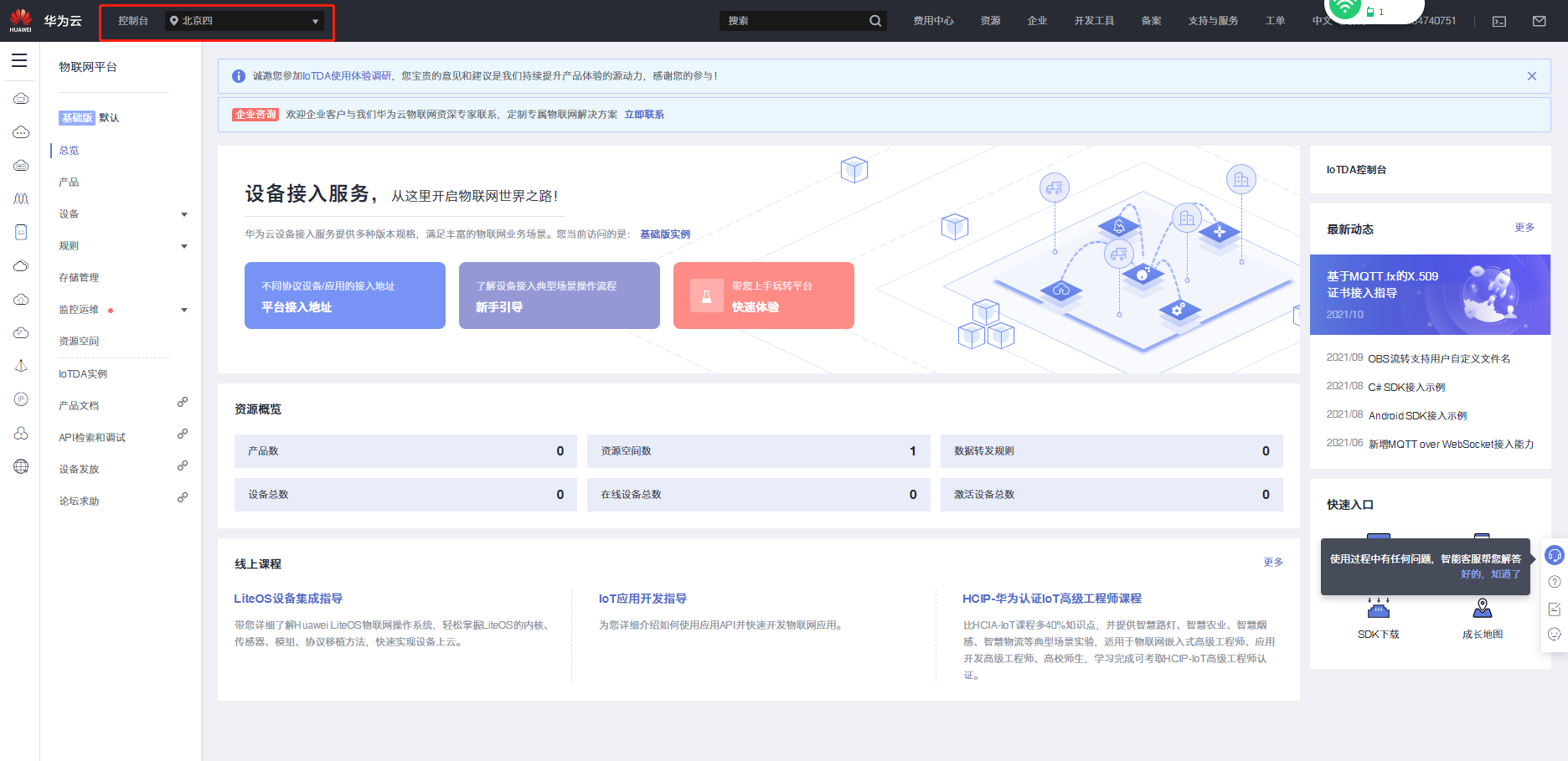Open the 北京四 region selector dropdown
This screenshot has height=761, width=1568.
tap(245, 21)
